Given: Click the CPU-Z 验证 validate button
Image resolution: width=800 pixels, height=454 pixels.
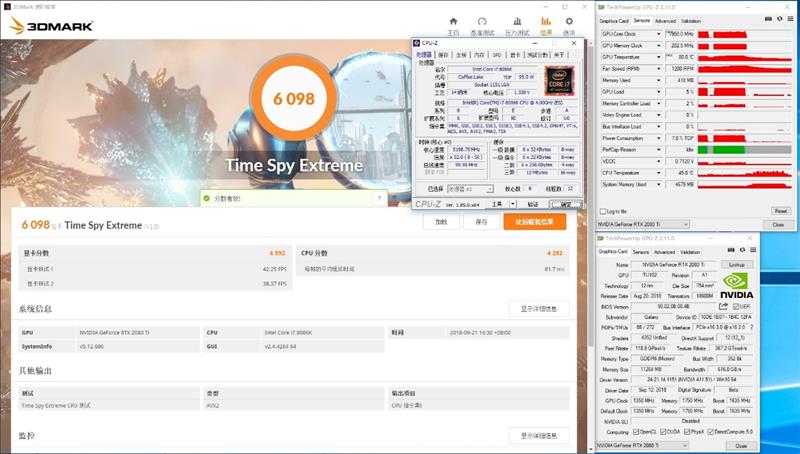Looking at the screenshot, I should click(x=533, y=204).
